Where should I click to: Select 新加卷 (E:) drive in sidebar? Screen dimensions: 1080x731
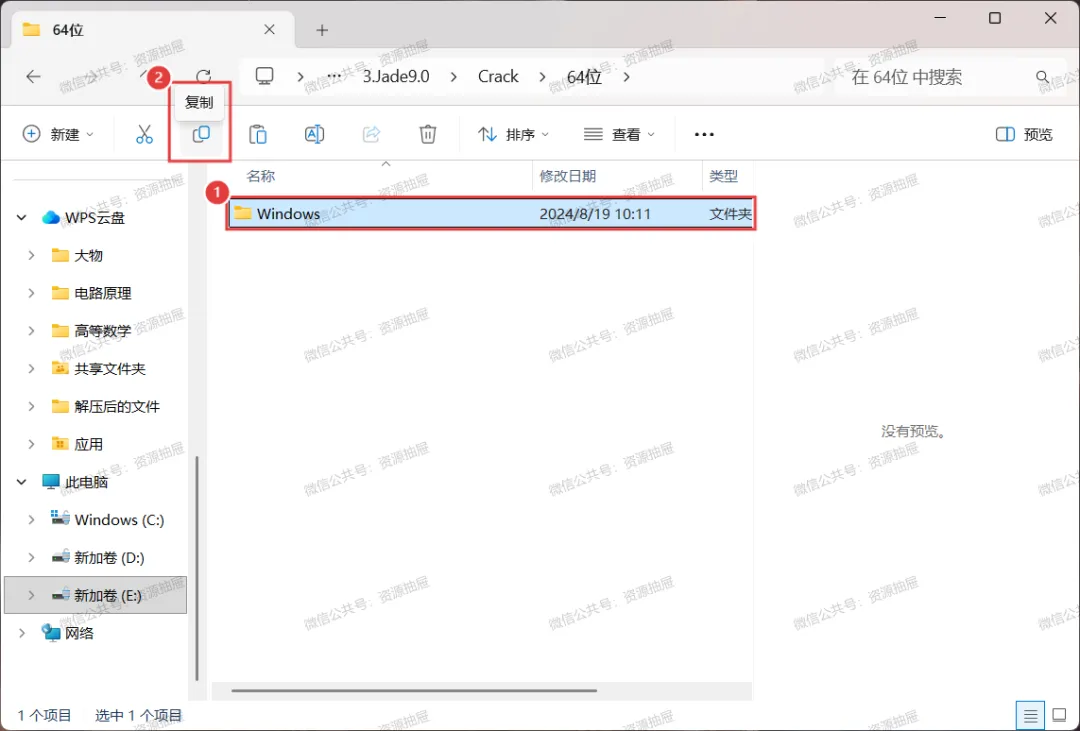(96, 595)
